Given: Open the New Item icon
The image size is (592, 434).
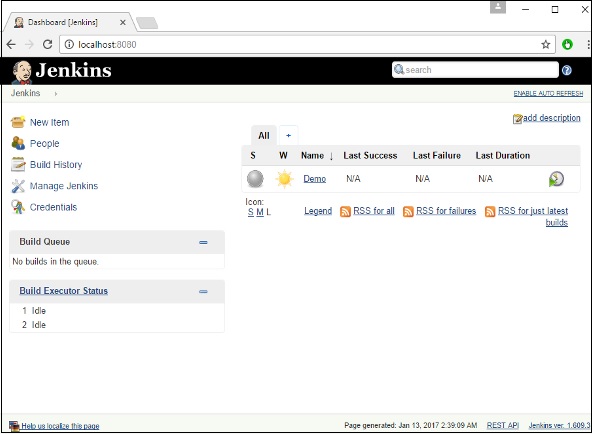Looking at the screenshot, I should point(18,122).
